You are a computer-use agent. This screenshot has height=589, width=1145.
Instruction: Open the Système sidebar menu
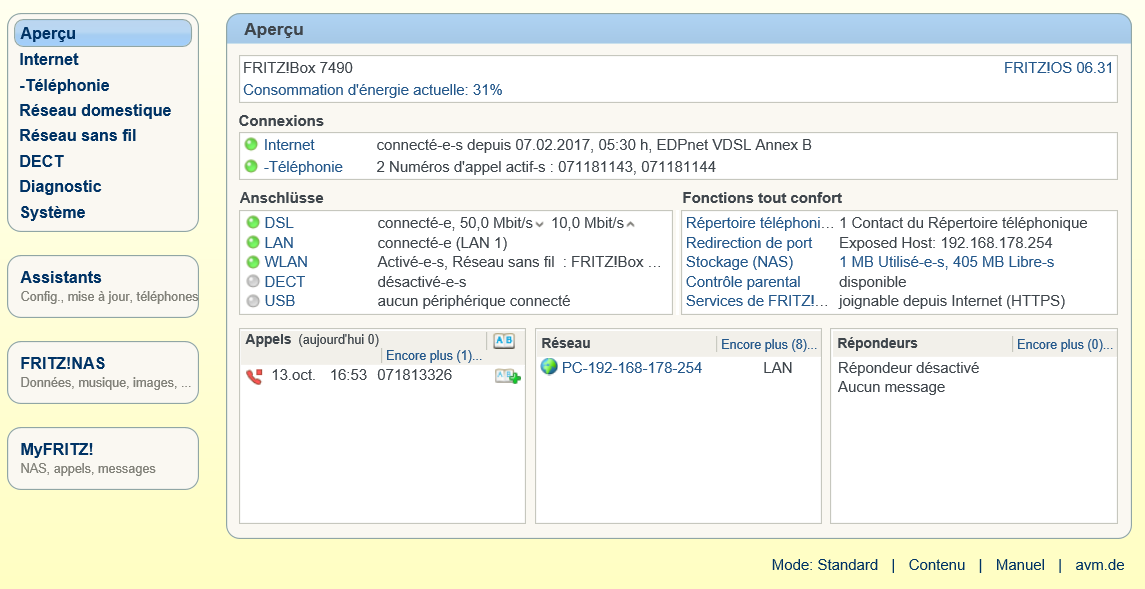pyautogui.click(x=53, y=212)
